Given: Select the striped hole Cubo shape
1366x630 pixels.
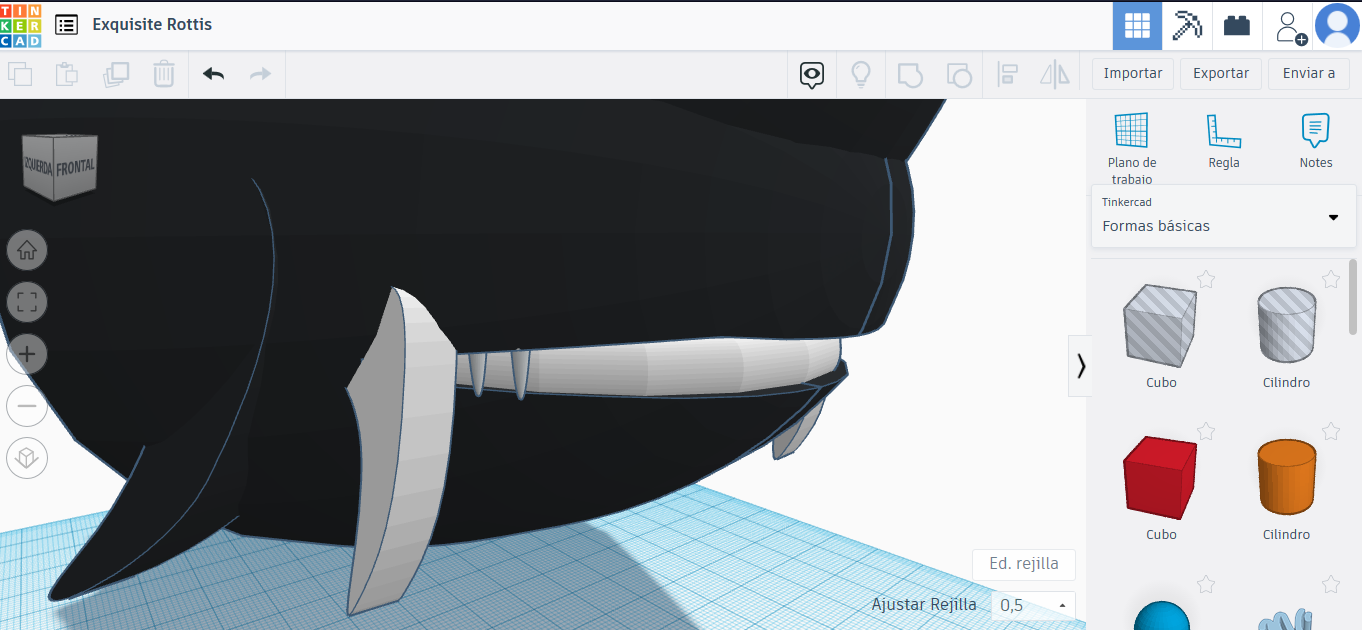Looking at the screenshot, I should coord(1161,326).
